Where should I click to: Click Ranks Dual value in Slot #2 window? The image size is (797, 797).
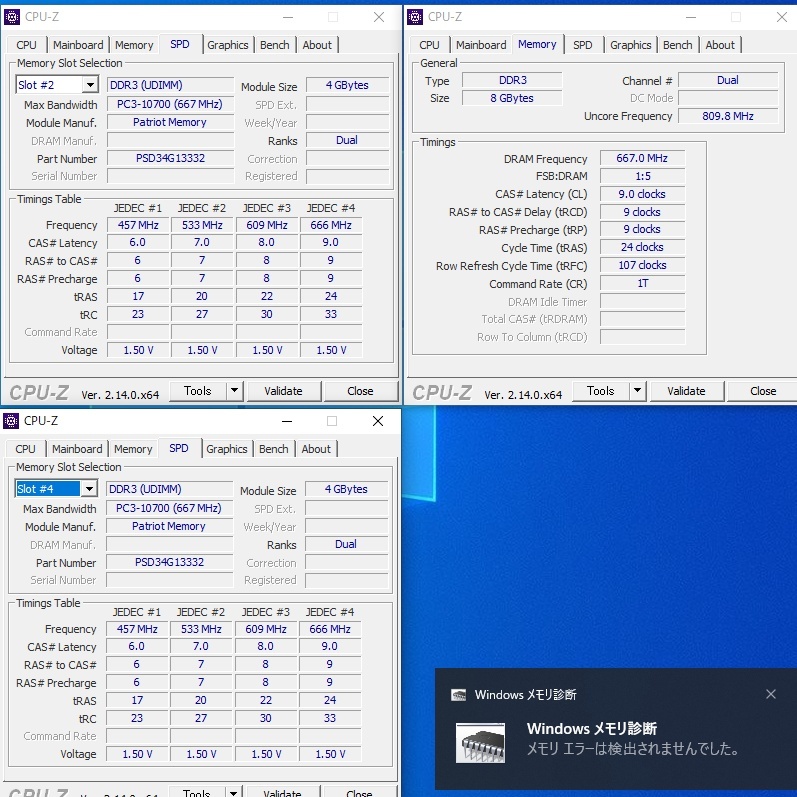click(x=347, y=140)
